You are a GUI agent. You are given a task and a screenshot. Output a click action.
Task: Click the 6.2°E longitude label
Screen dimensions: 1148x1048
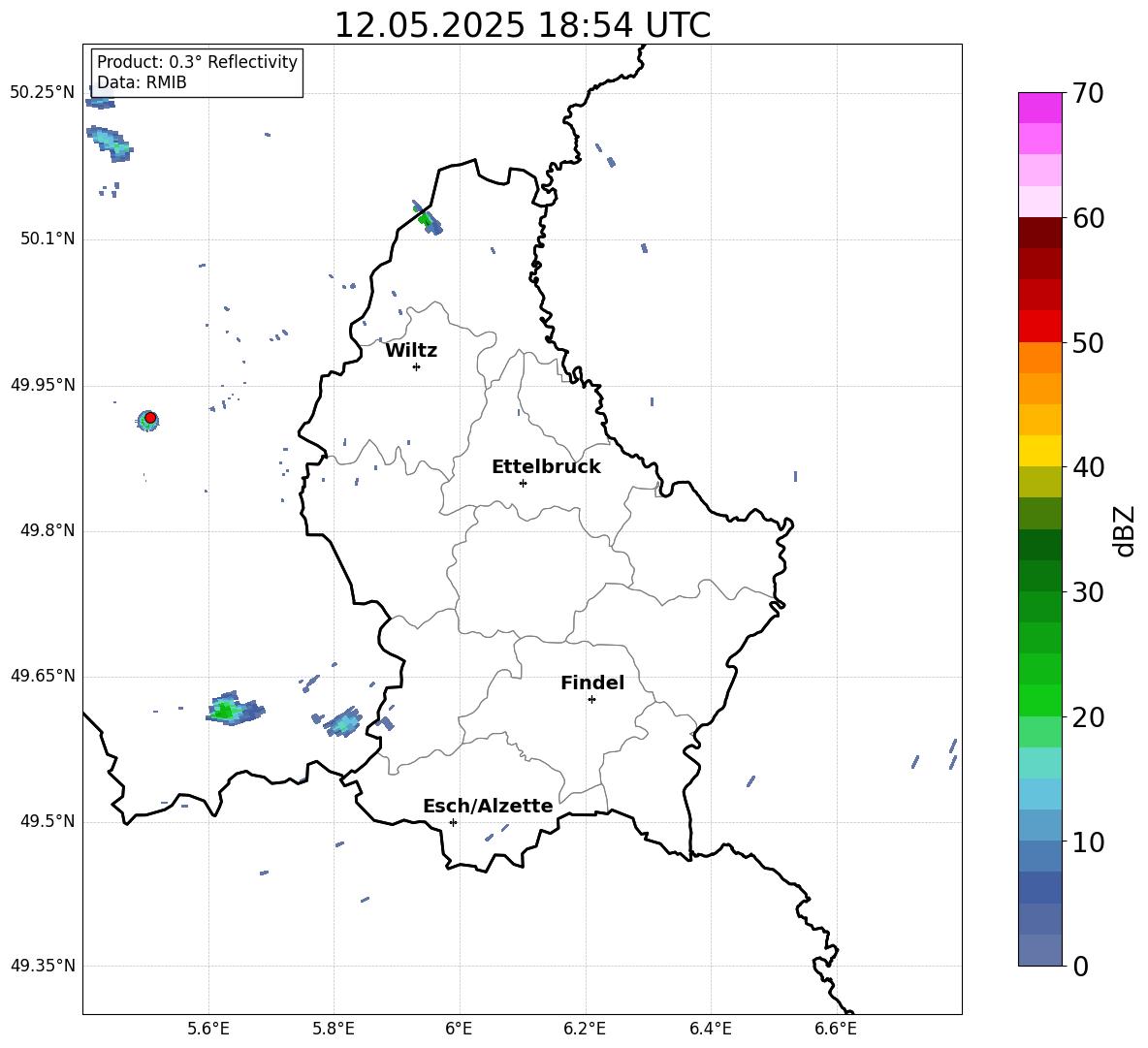coord(585,1029)
